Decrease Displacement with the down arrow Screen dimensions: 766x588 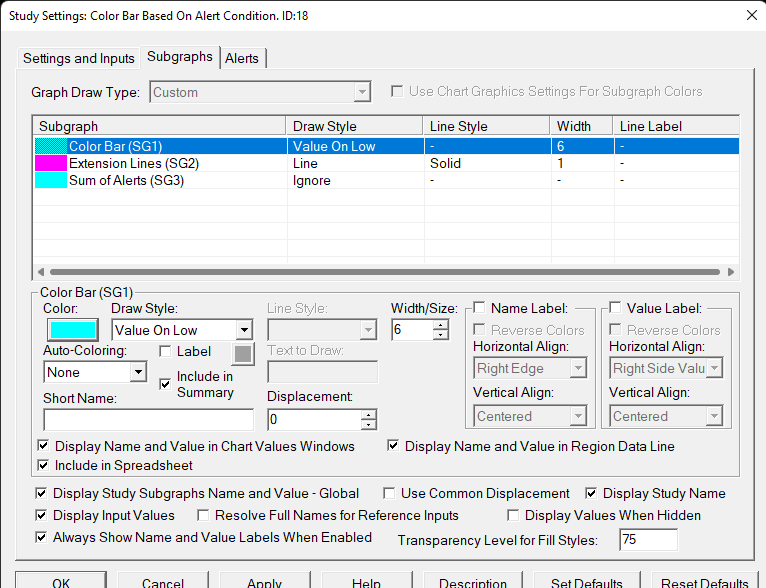click(368, 425)
